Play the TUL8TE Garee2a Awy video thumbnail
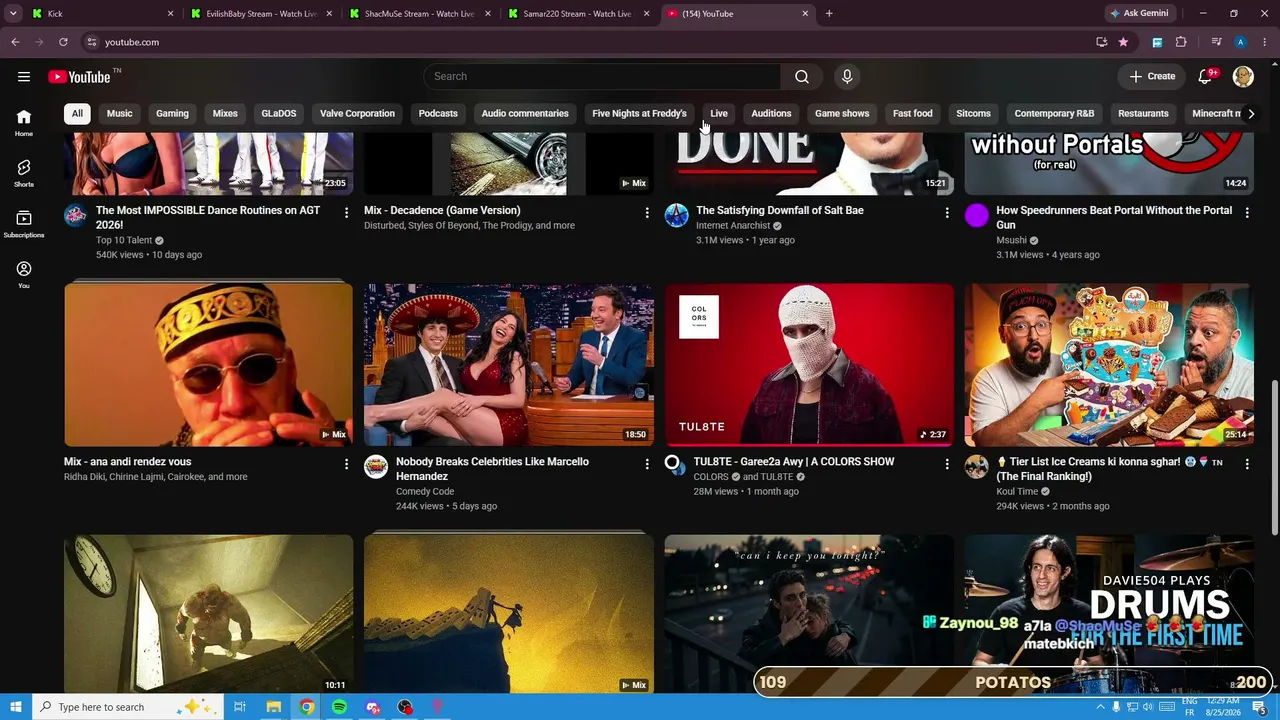The height and width of the screenshot is (720, 1280). click(809, 364)
